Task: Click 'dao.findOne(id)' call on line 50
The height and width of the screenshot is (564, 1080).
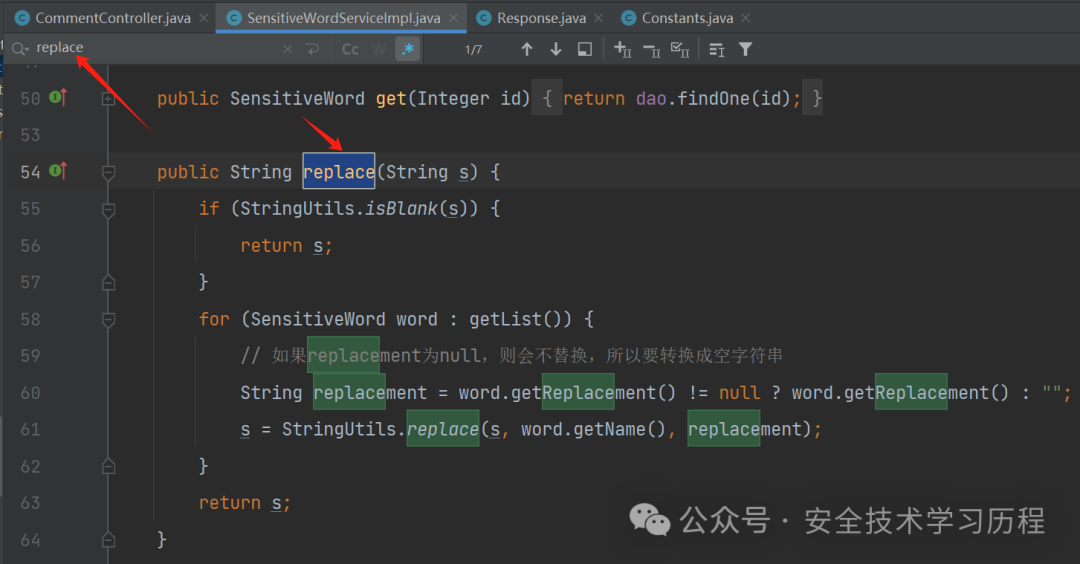Action: (x=713, y=99)
